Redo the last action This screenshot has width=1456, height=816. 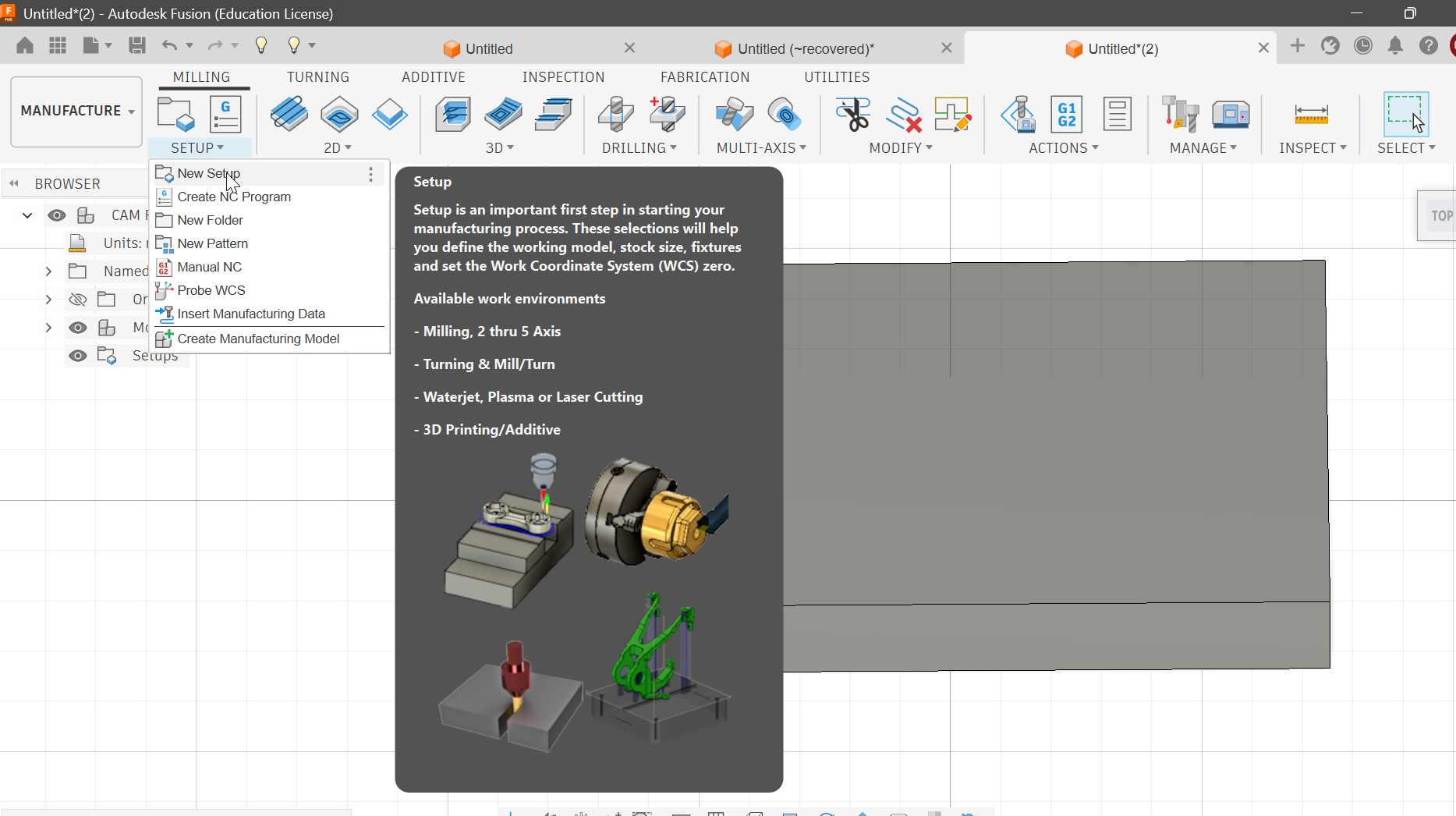[x=215, y=46]
